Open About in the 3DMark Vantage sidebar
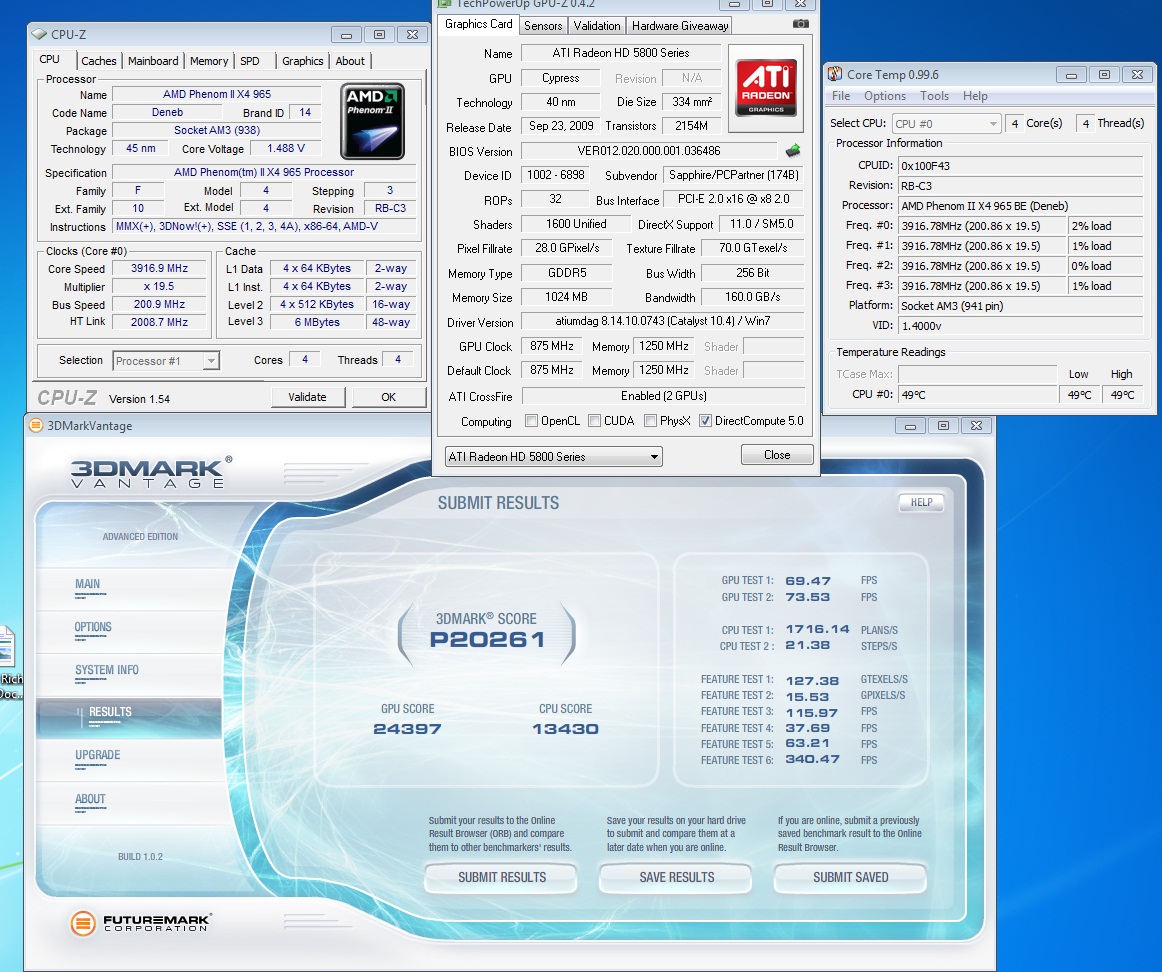The height and width of the screenshot is (972, 1162). click(90, 799)
